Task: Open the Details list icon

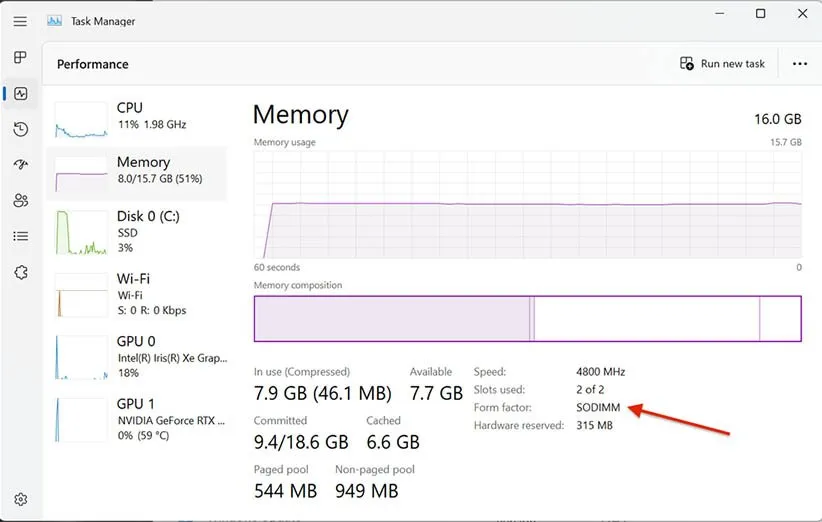Action: [x=20, y=236]
